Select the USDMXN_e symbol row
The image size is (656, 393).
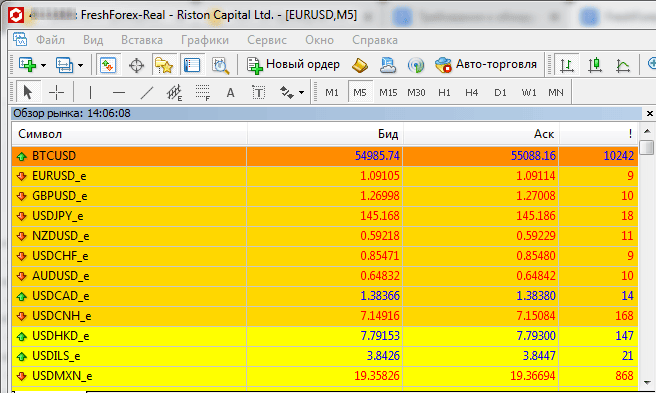tap(325, 376)
